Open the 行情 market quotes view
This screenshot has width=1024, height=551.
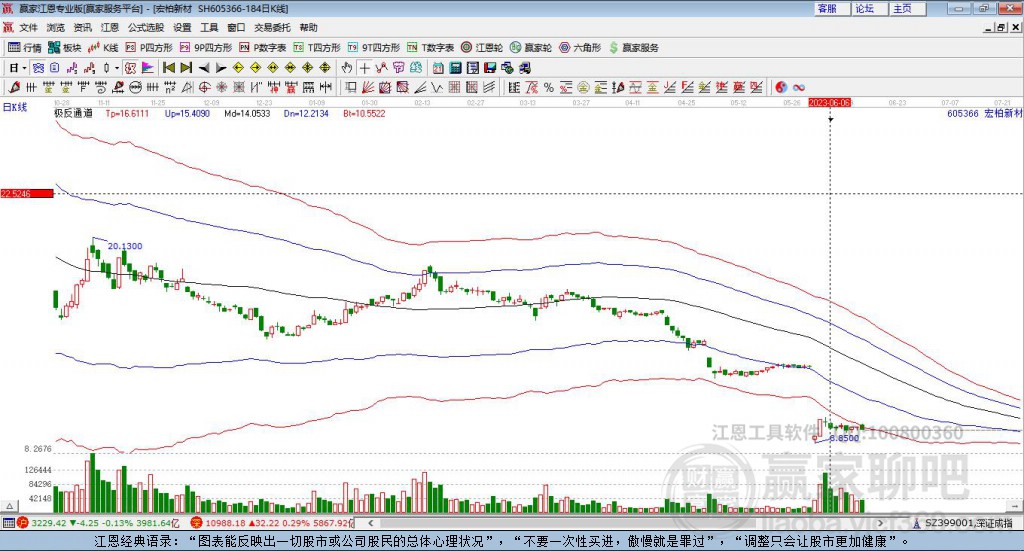click(24, 48)
